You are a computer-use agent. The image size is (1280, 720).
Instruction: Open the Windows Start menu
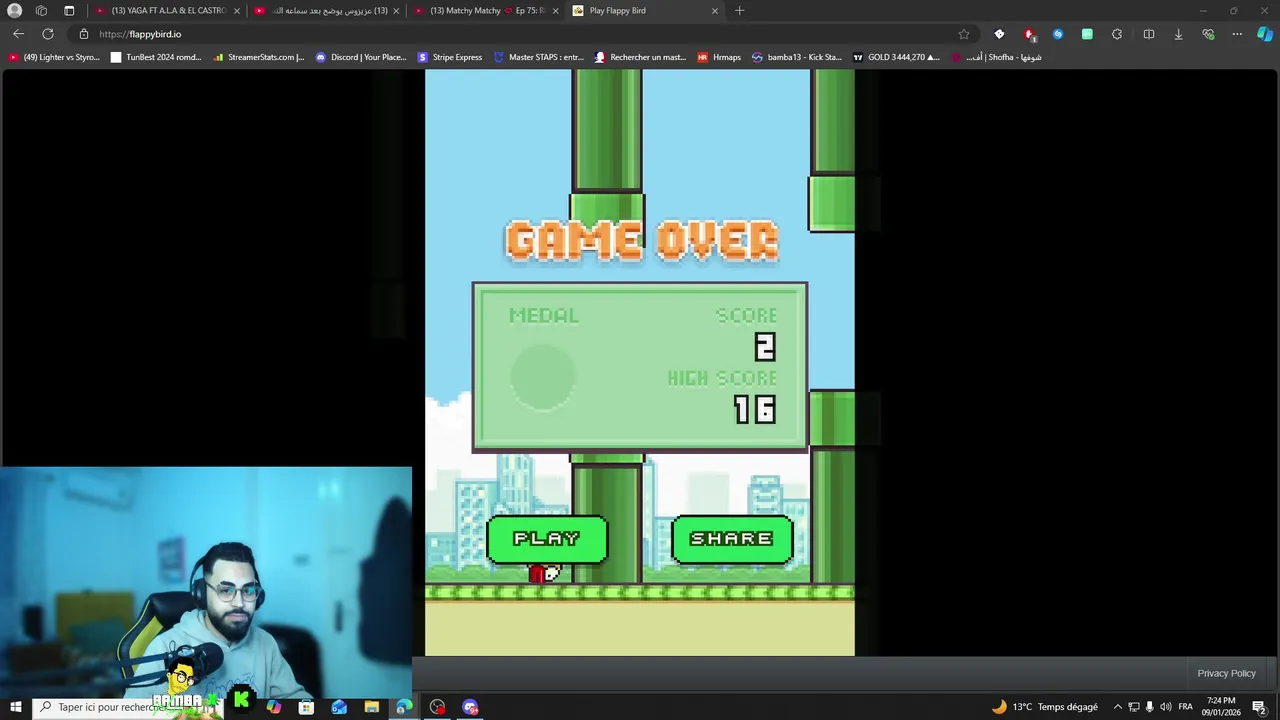click(15, 707)
